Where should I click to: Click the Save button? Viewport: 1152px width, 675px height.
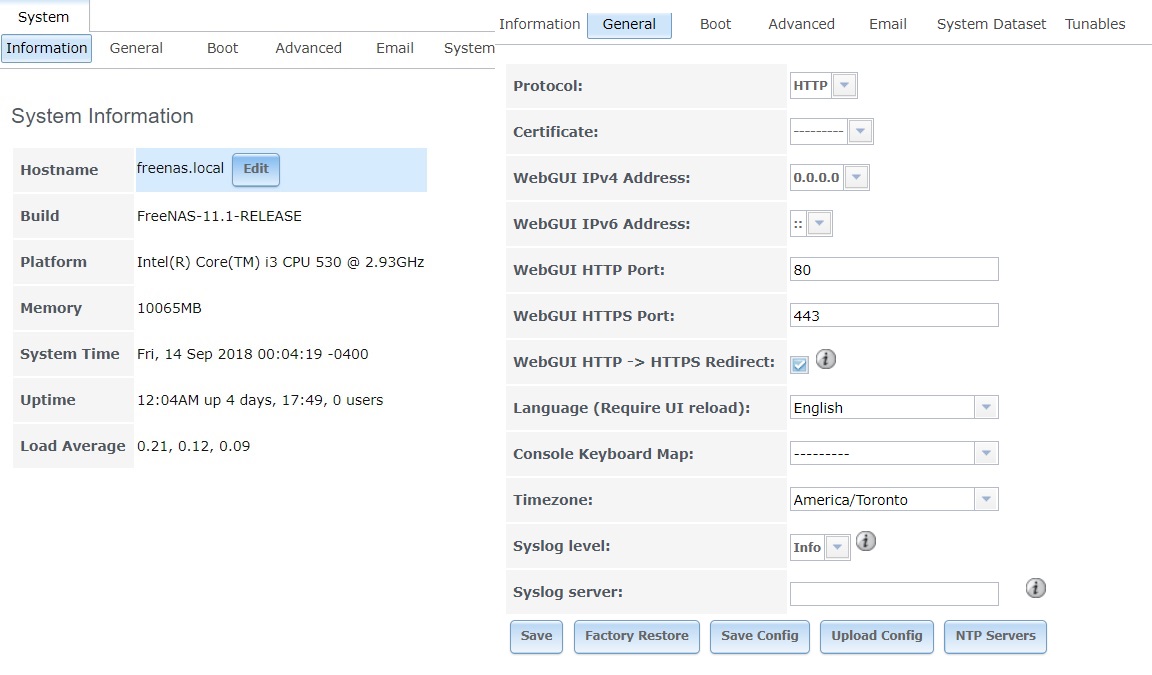pyautogui.click(x=536, y=636)
